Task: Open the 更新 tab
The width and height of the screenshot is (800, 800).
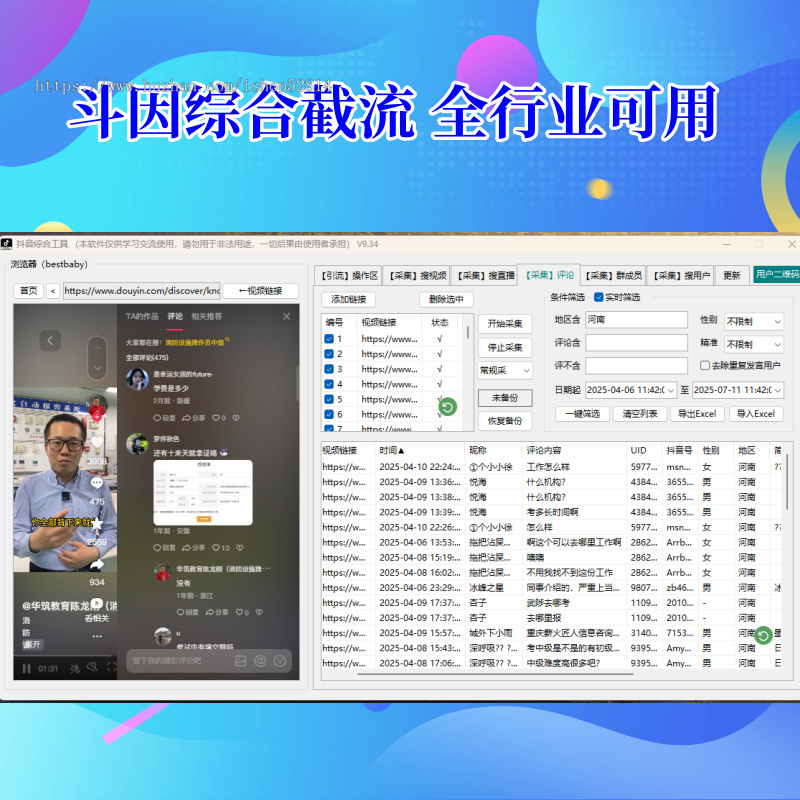Action: click(x=732, y=276)
